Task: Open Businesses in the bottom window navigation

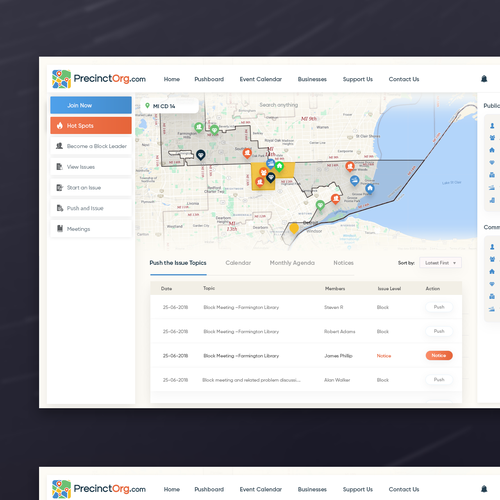Action: 312,489
